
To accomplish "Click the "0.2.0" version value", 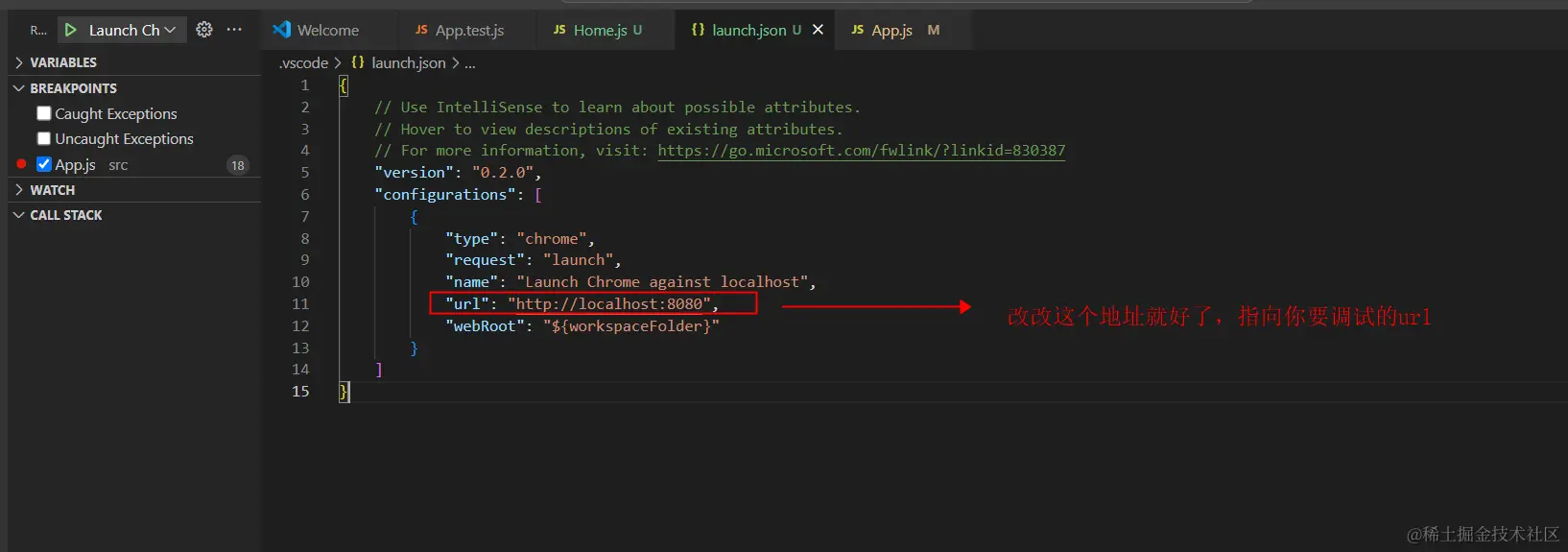I will click(x=503, y=172).
